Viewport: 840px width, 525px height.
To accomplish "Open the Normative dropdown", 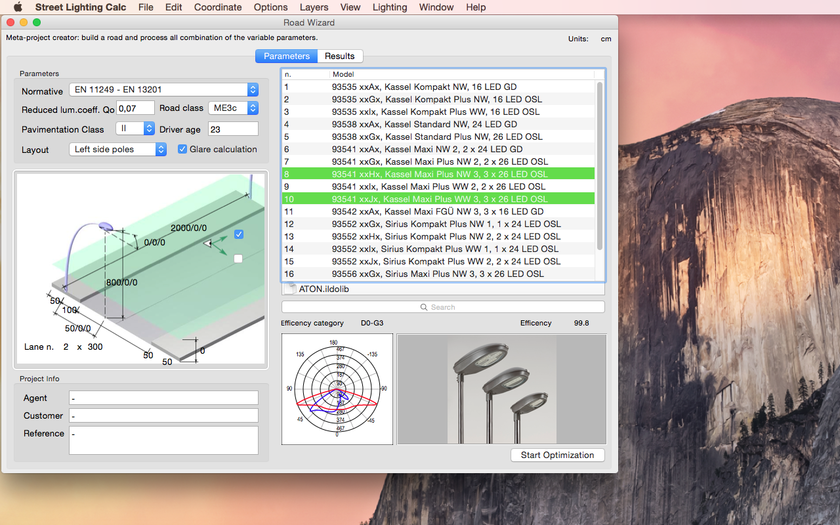I will pos(164,91).
